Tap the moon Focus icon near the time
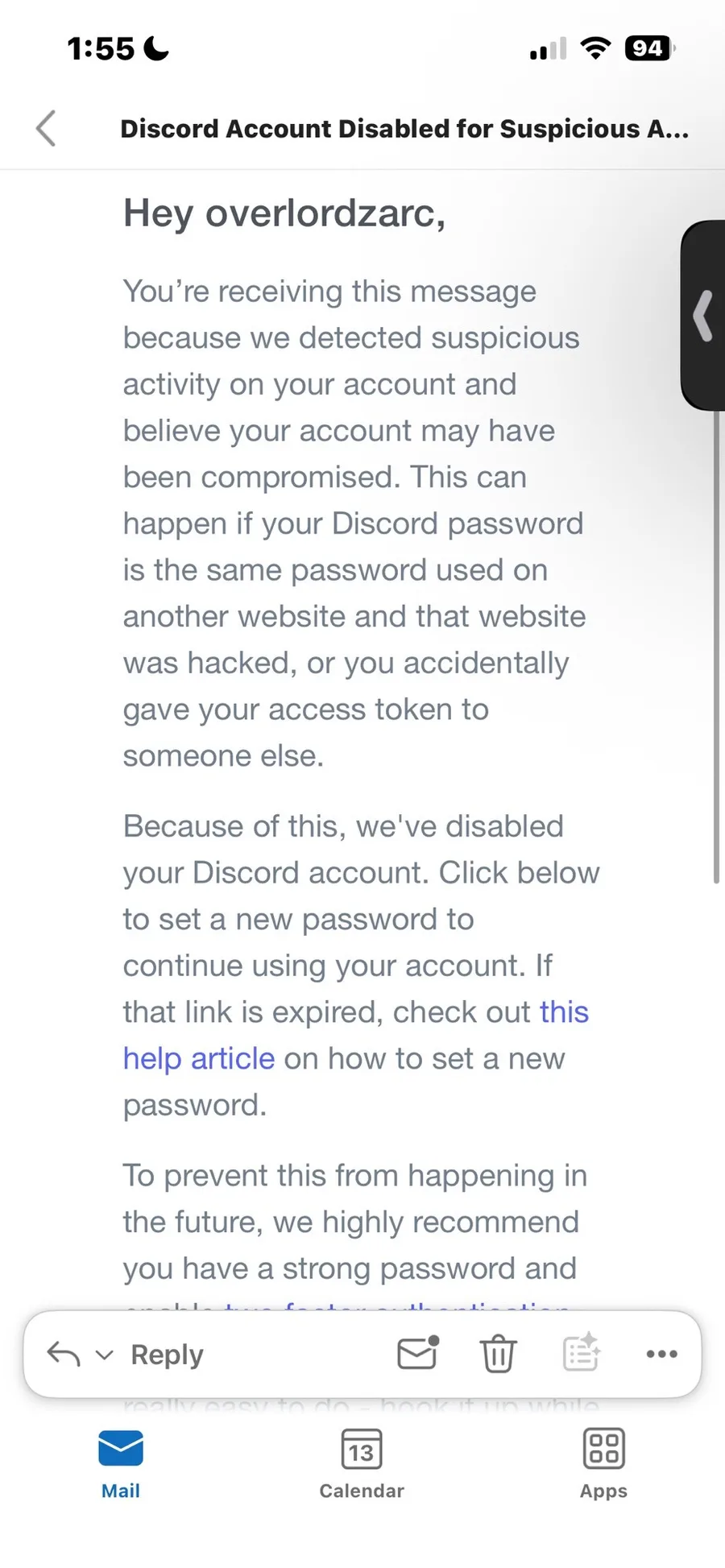Screen dimensions: 725x1568 tap(156, 49)
